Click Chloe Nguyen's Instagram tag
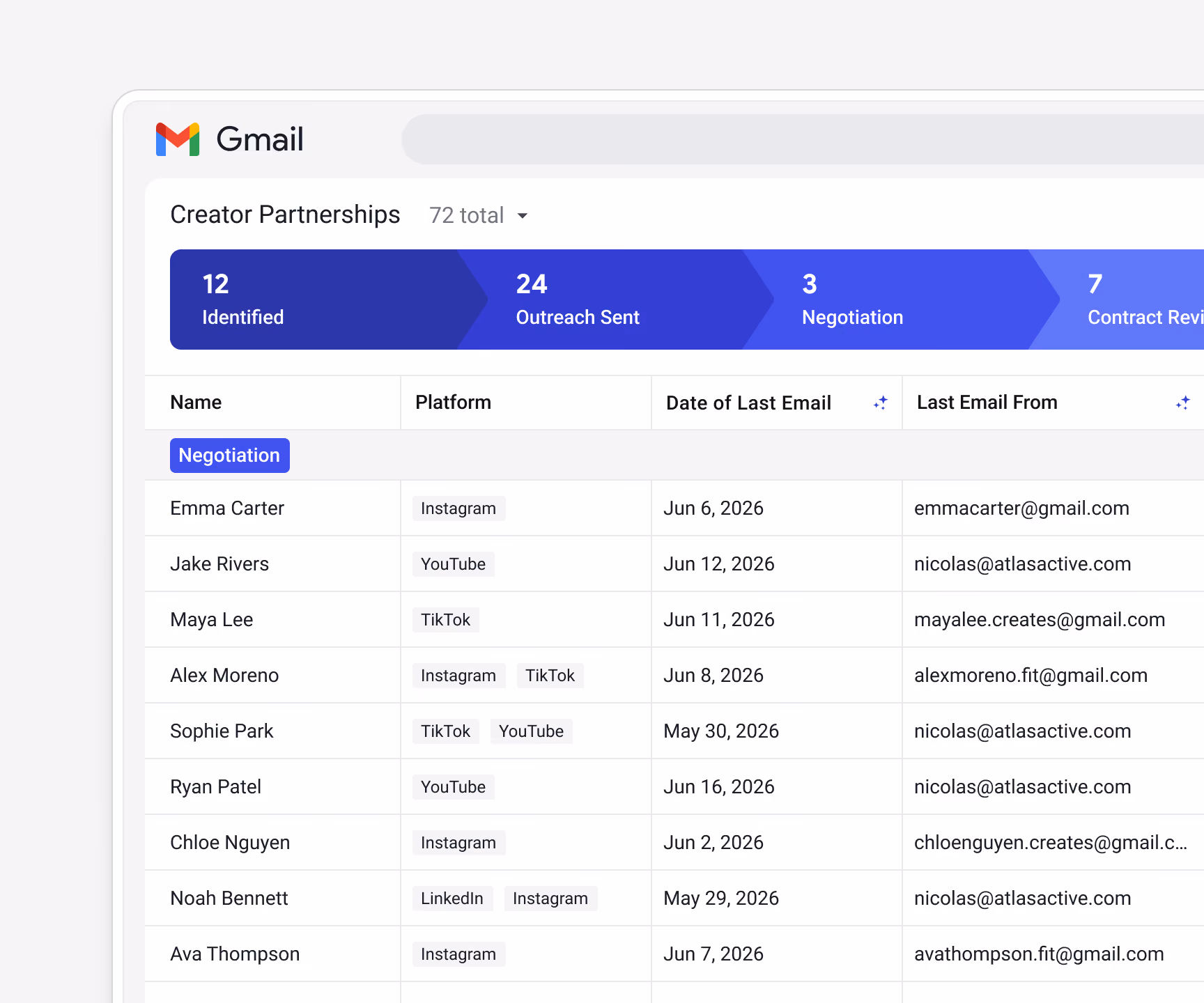Screen dimensions: 1204x1003 pos(458,843)
